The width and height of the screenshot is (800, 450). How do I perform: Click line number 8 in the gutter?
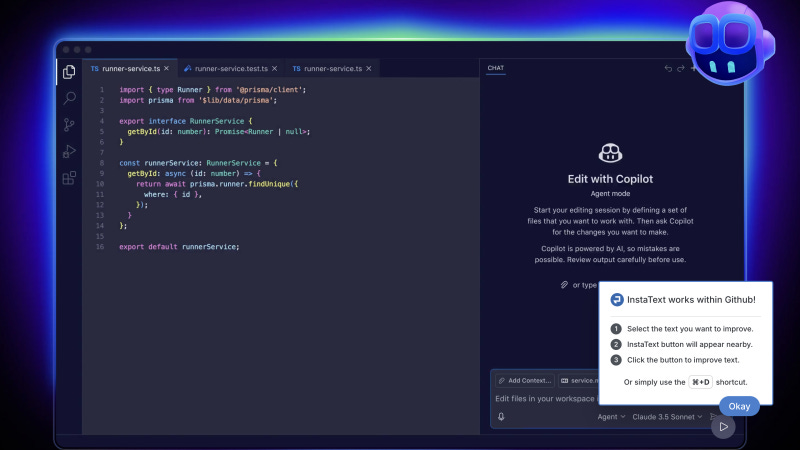coord(102,163)
